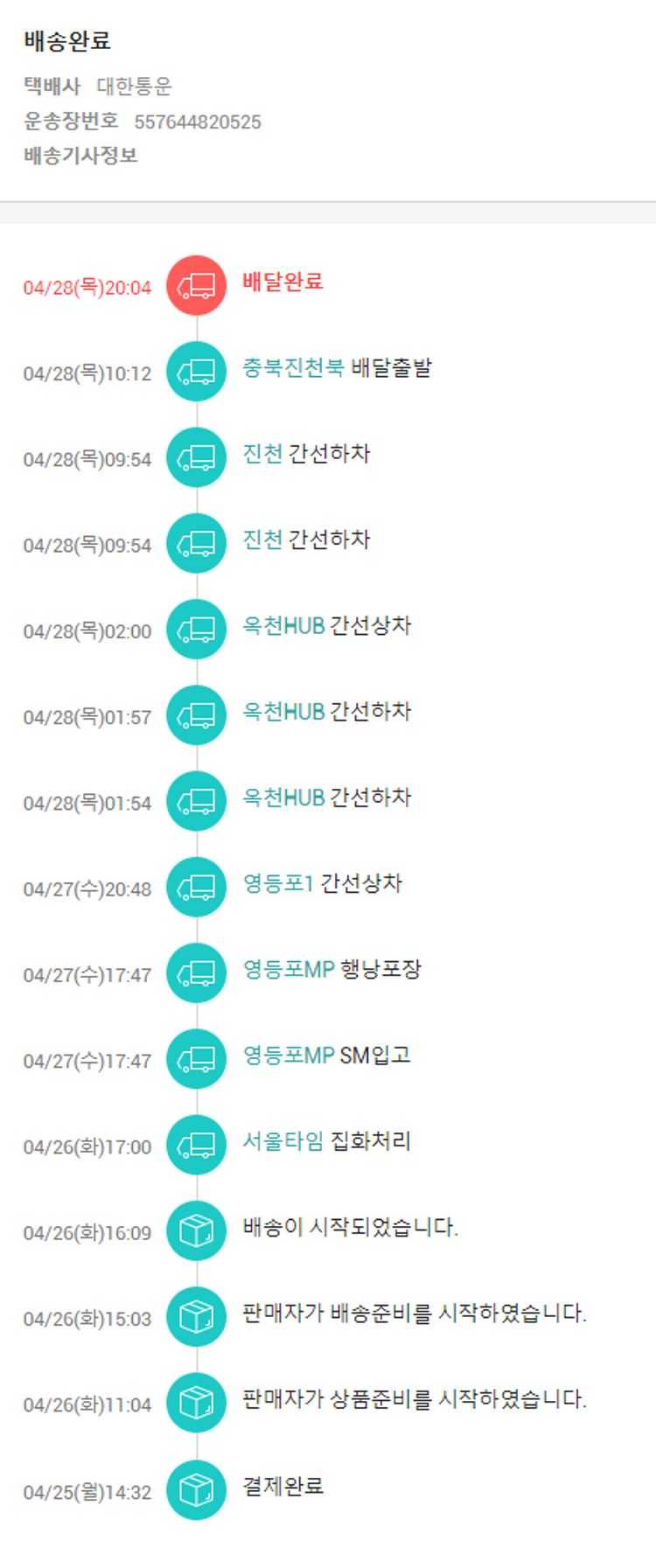Click the truck icon beside 영등포1 간선상차
Screen dimensions: 656x1568
(197, 887)
